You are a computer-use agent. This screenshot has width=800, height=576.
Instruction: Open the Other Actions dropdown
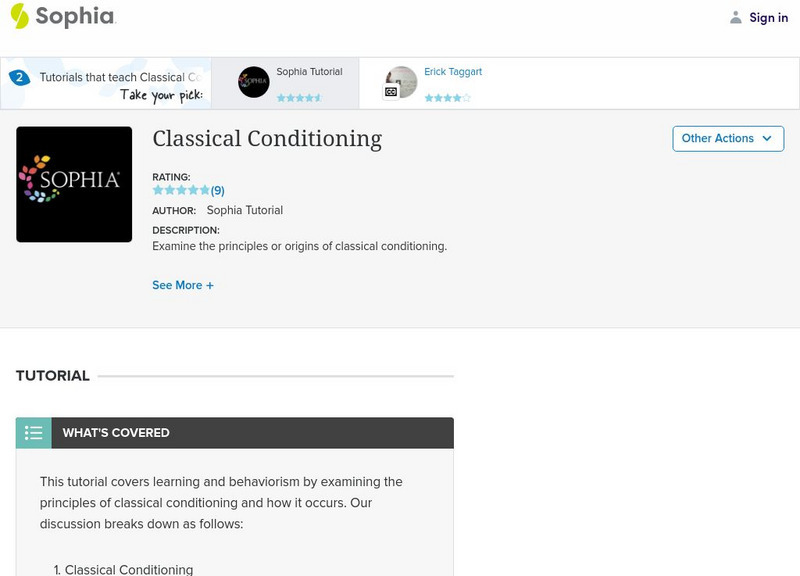727,138
